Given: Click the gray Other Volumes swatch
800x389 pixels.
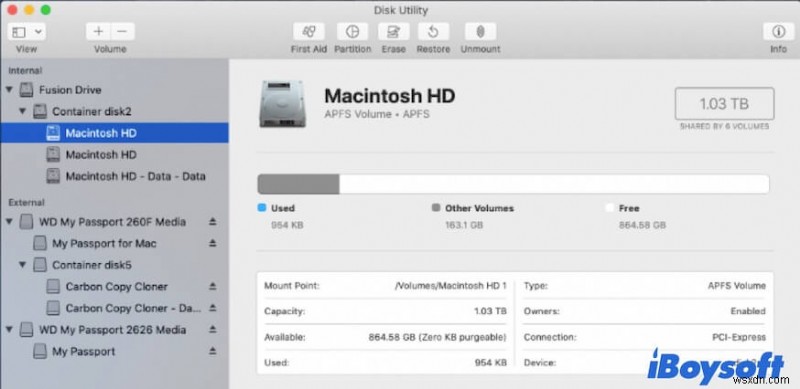Looking at the screenshot, I should (436, 208).
